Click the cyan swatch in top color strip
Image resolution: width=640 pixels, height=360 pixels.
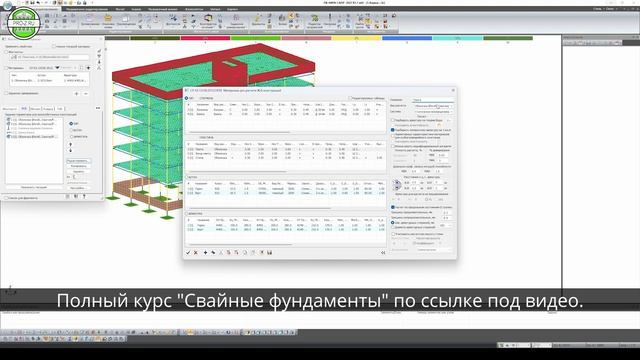(458, 38)
